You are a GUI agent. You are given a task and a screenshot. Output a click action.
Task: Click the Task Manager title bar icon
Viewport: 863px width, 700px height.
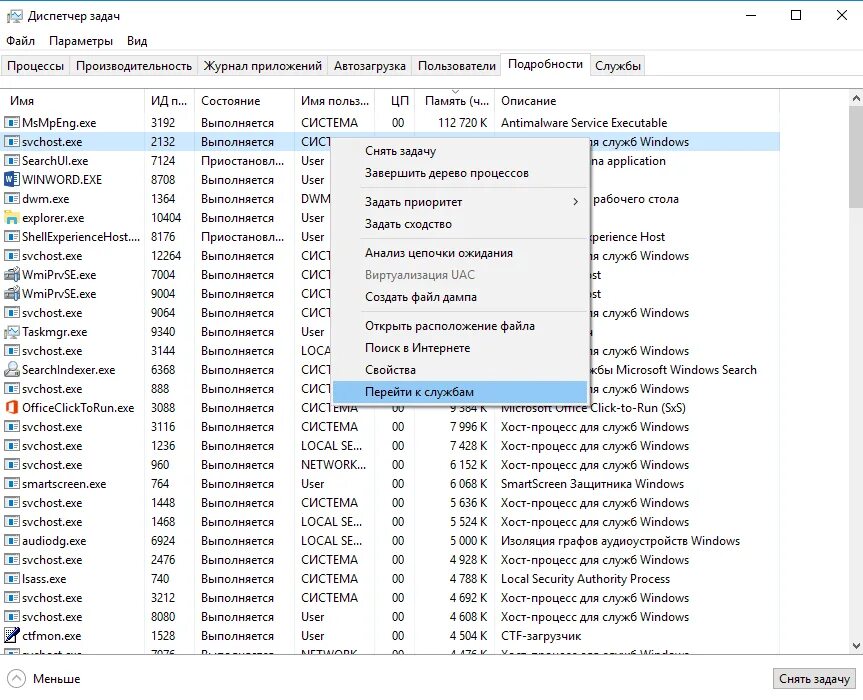14,16
